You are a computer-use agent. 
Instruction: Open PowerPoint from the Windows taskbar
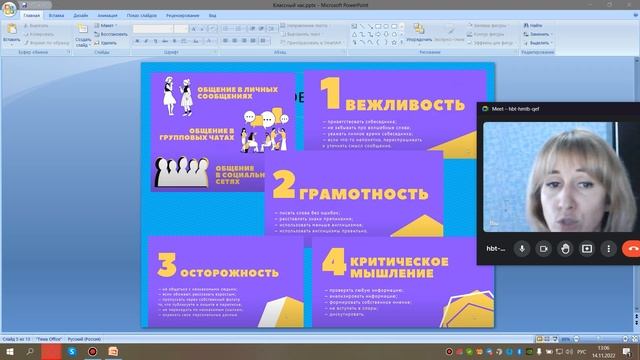click(x=113, y=351)
